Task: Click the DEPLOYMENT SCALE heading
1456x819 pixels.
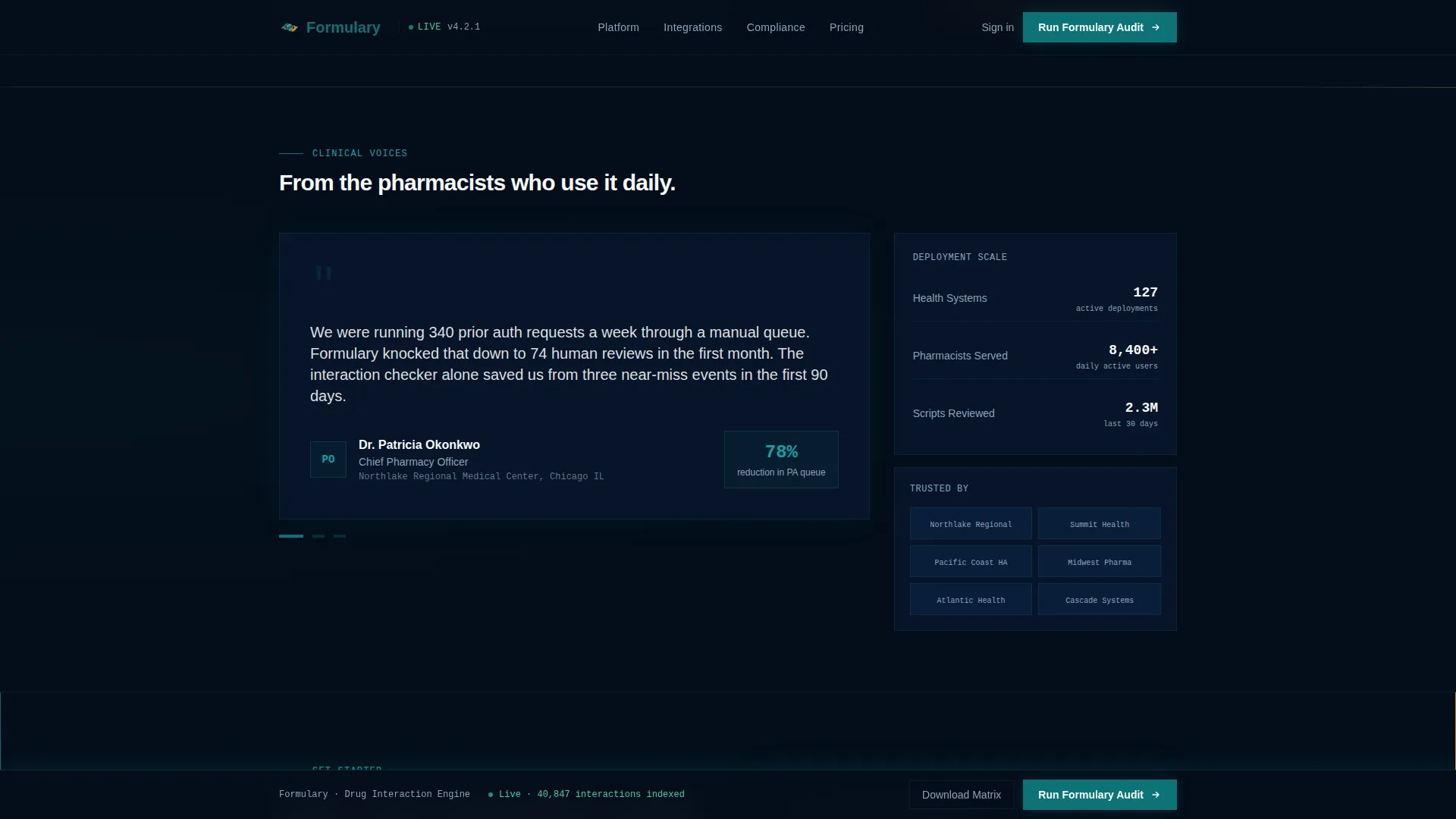Action: [960, 257]
